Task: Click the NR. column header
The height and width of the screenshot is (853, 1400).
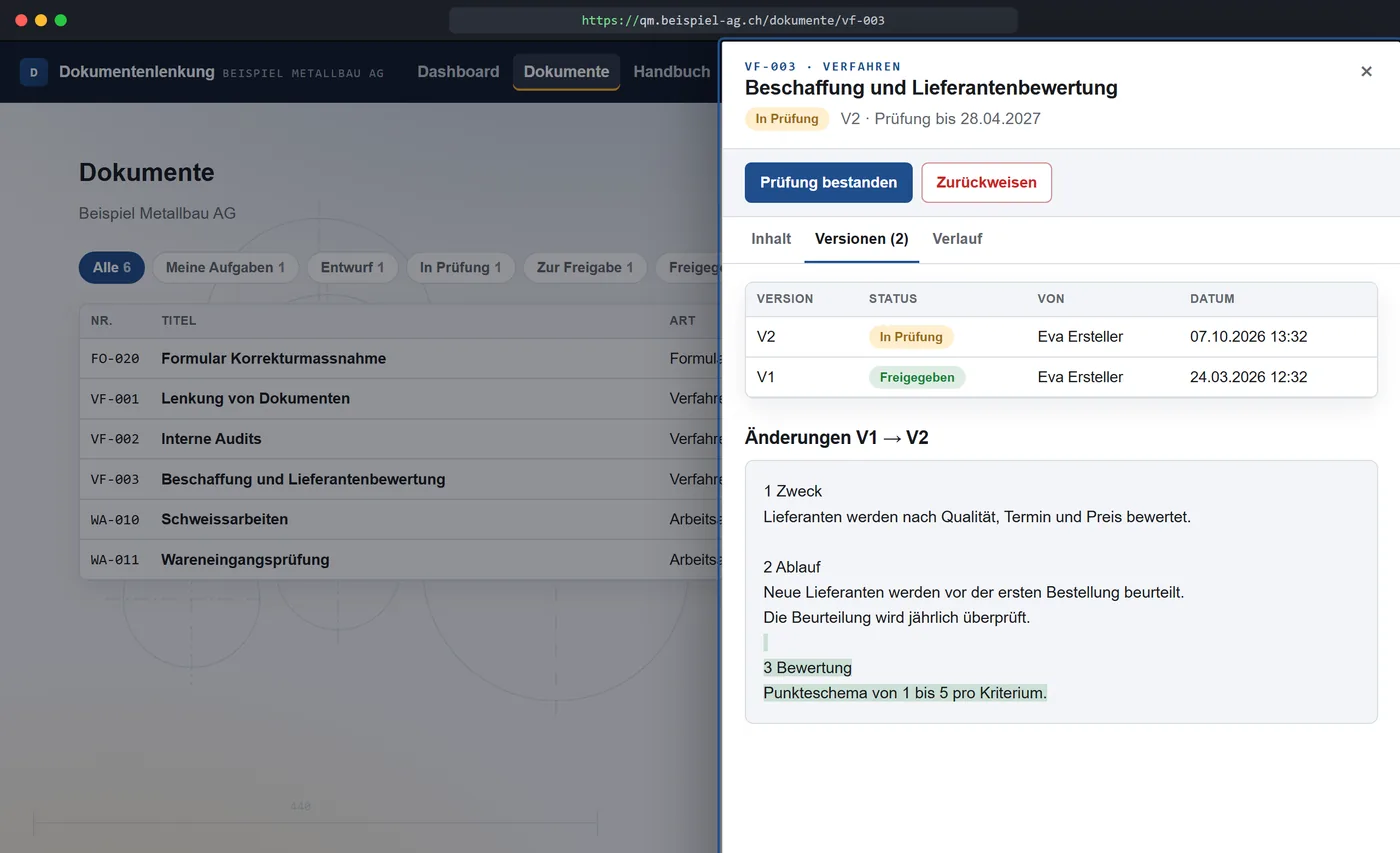Action: pos(102,321)
